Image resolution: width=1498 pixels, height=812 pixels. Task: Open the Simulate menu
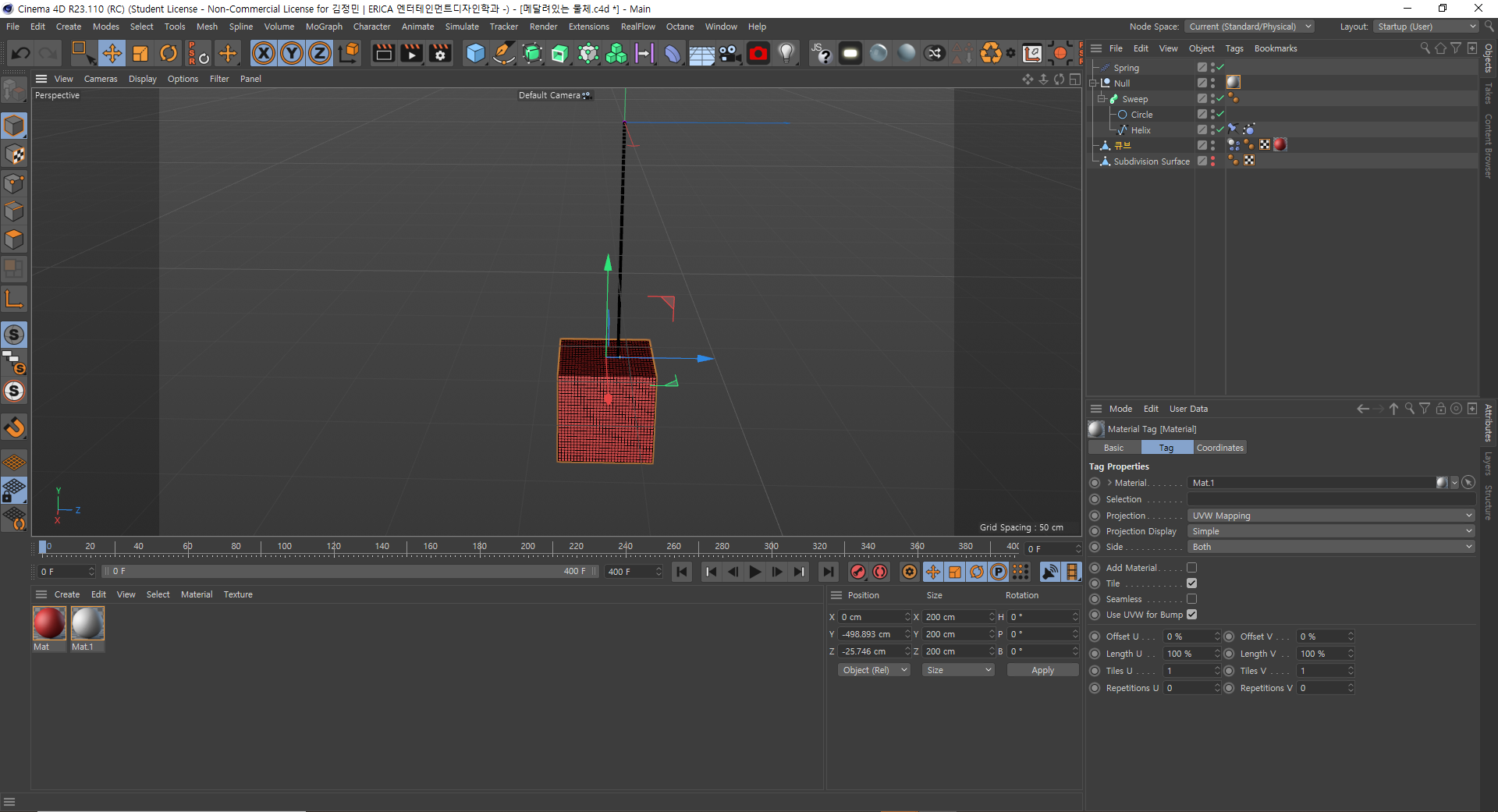(462, 27)
